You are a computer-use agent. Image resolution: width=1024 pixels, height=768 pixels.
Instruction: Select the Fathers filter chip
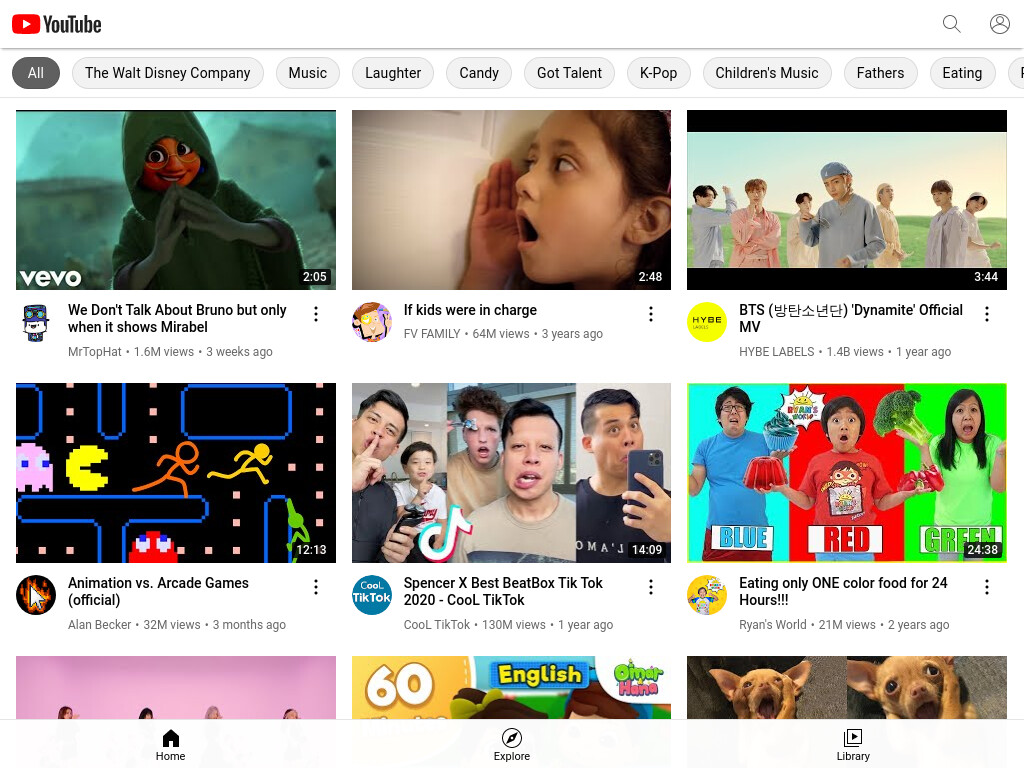880,73
